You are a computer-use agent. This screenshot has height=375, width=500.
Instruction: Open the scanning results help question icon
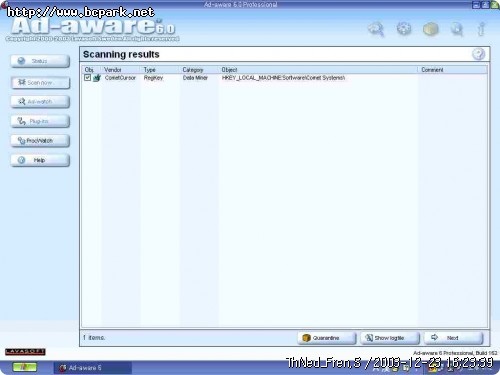point(478,54)
